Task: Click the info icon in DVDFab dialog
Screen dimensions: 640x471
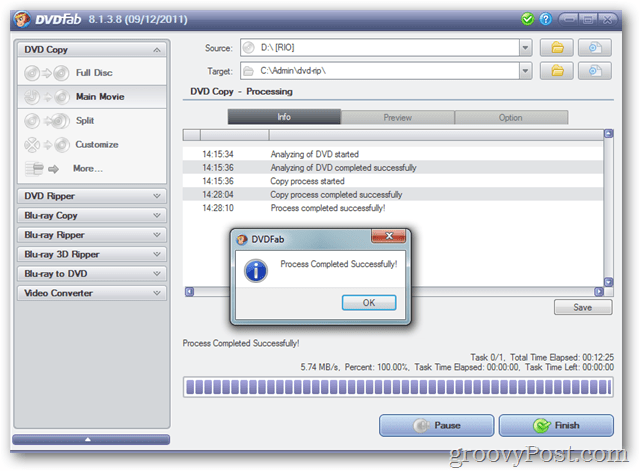Action: 256,271
